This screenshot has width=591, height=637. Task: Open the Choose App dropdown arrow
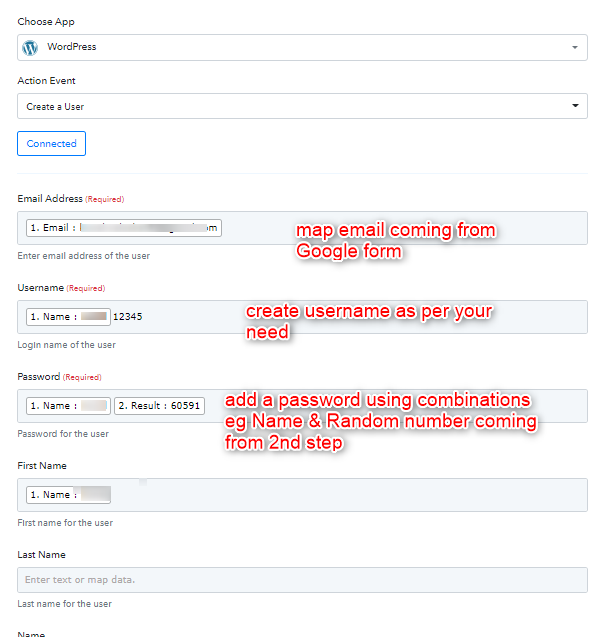(x=574, y=48)
